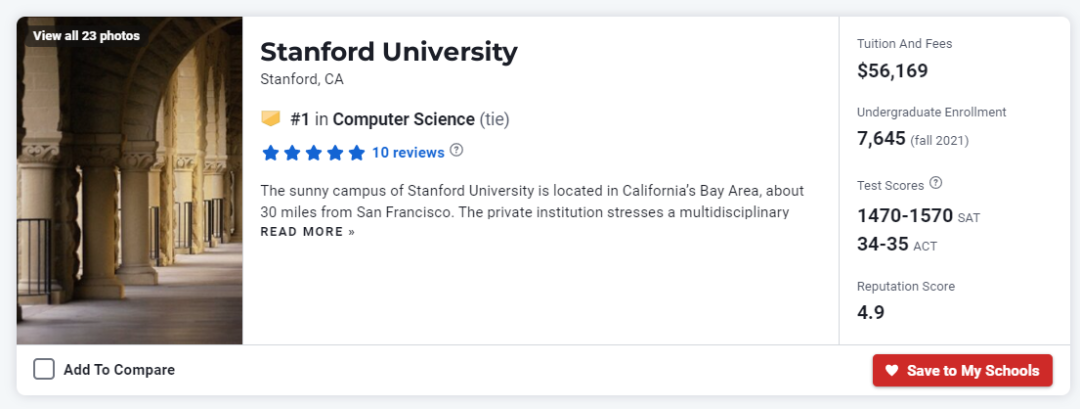Click the 7,645 undergraduate enrollment figure
Image resolution: width=1080 pixels, height=409 pixels.
tap(881, 138)
